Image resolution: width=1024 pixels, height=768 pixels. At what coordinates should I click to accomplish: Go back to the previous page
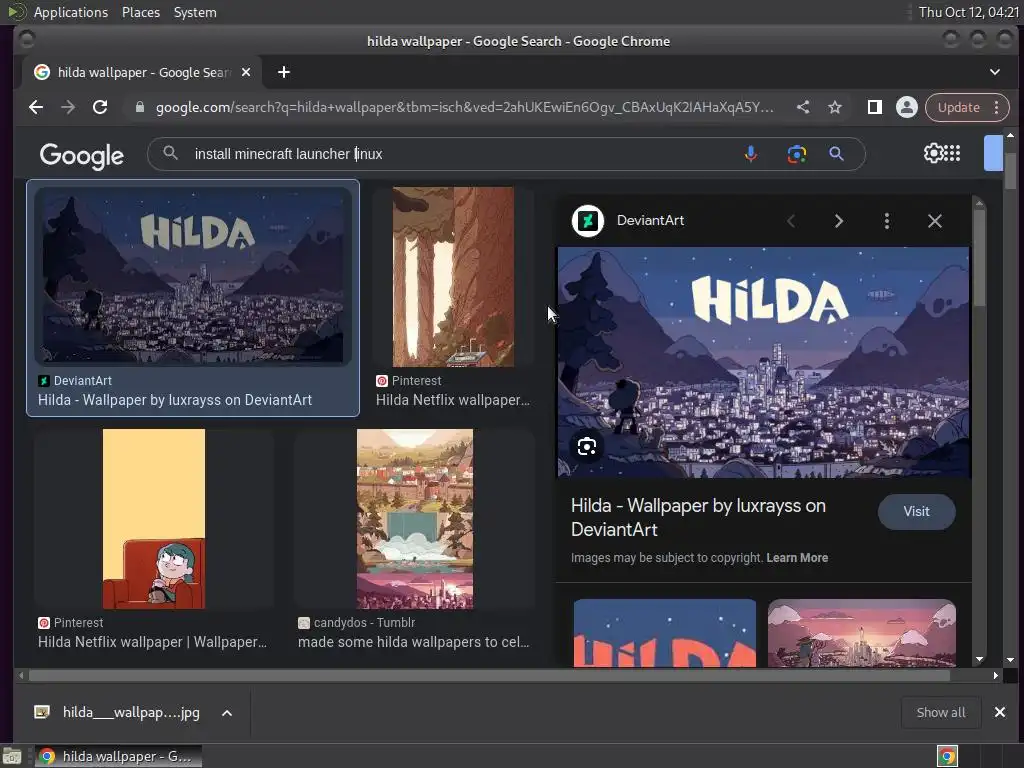click(x=36, y=107)
